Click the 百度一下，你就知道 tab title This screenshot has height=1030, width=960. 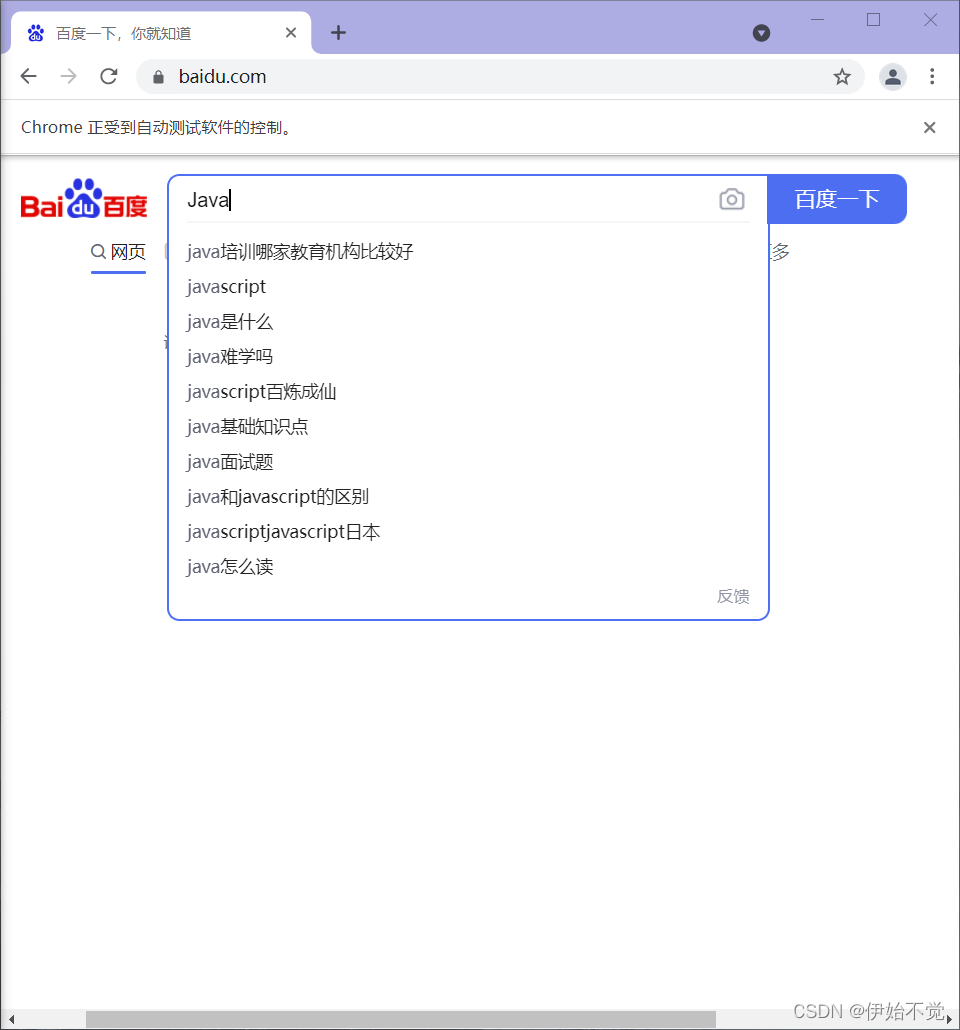[x=124, y=34]
